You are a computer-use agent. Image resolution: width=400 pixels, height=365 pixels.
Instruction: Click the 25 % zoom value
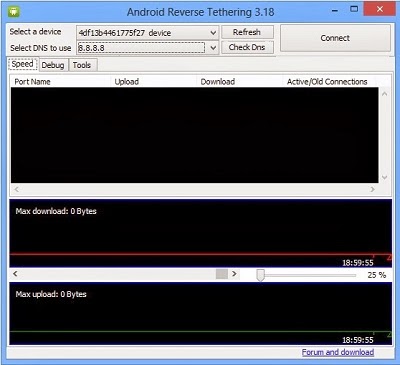[x=377, y=275]
